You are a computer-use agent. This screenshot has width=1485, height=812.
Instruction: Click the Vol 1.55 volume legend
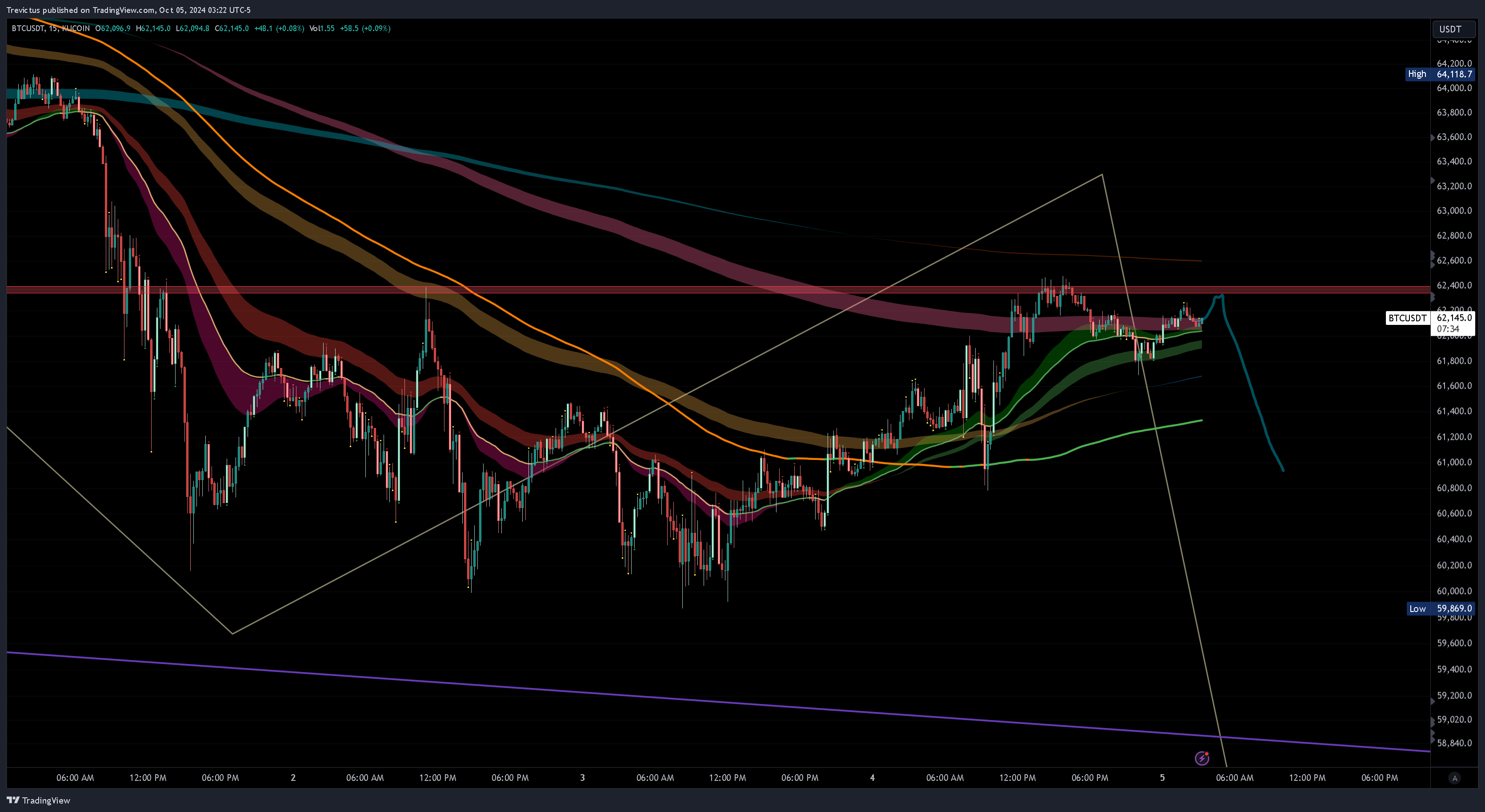322,28
